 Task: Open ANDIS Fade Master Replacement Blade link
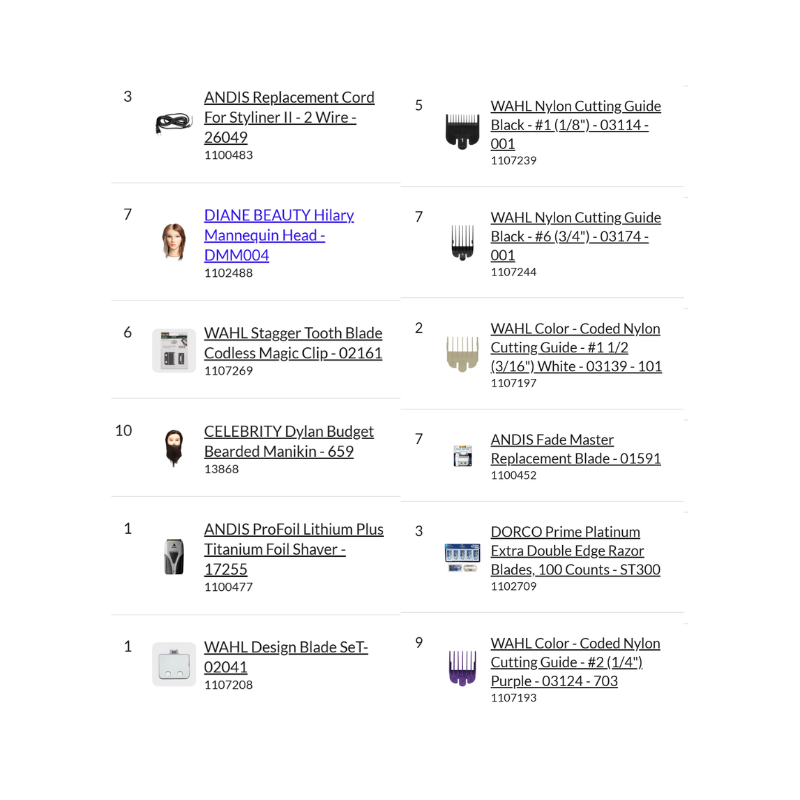pyautogui.click(x=575, y=449)
